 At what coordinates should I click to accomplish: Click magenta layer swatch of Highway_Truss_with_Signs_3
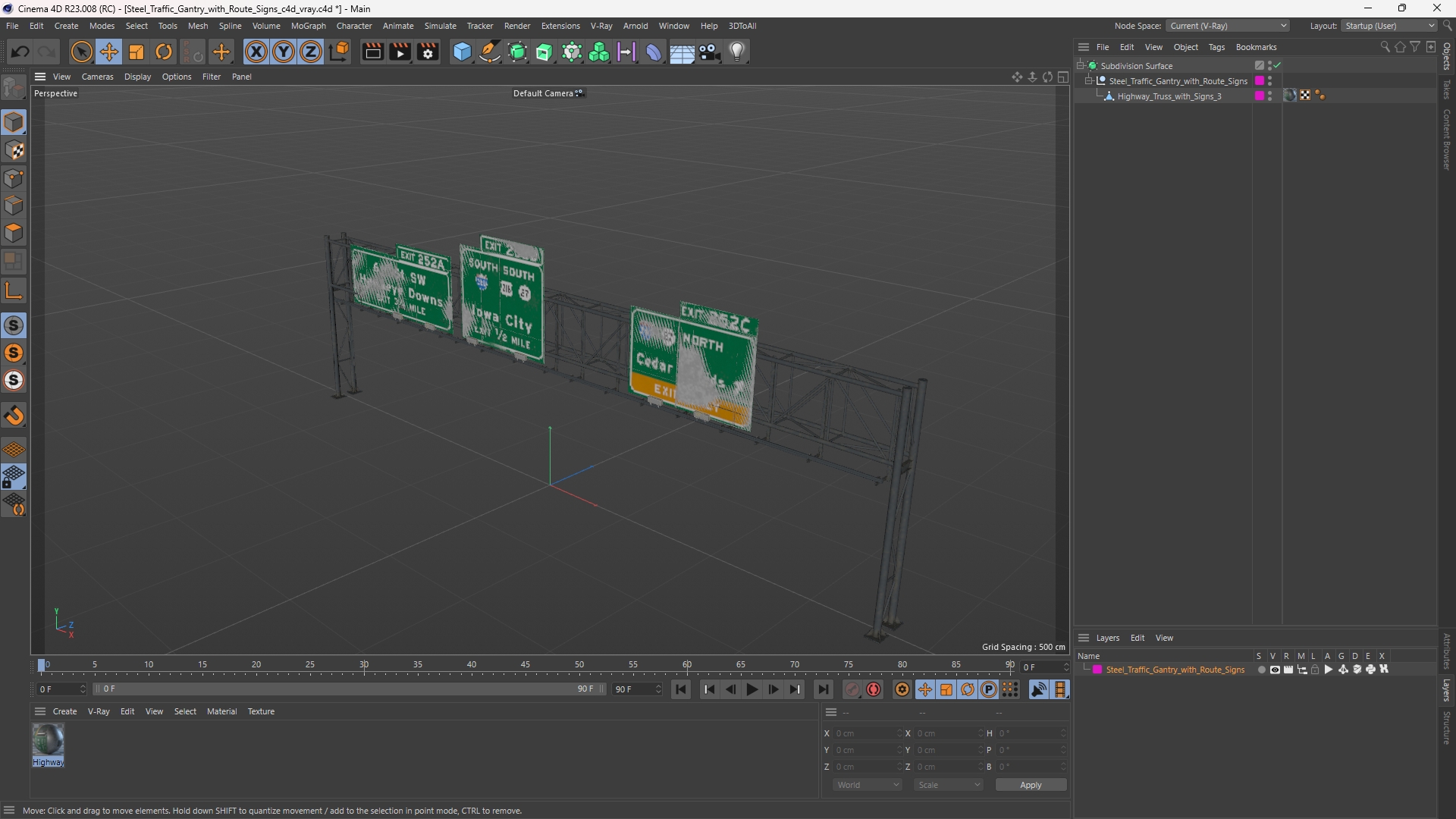click(1260, 96)
